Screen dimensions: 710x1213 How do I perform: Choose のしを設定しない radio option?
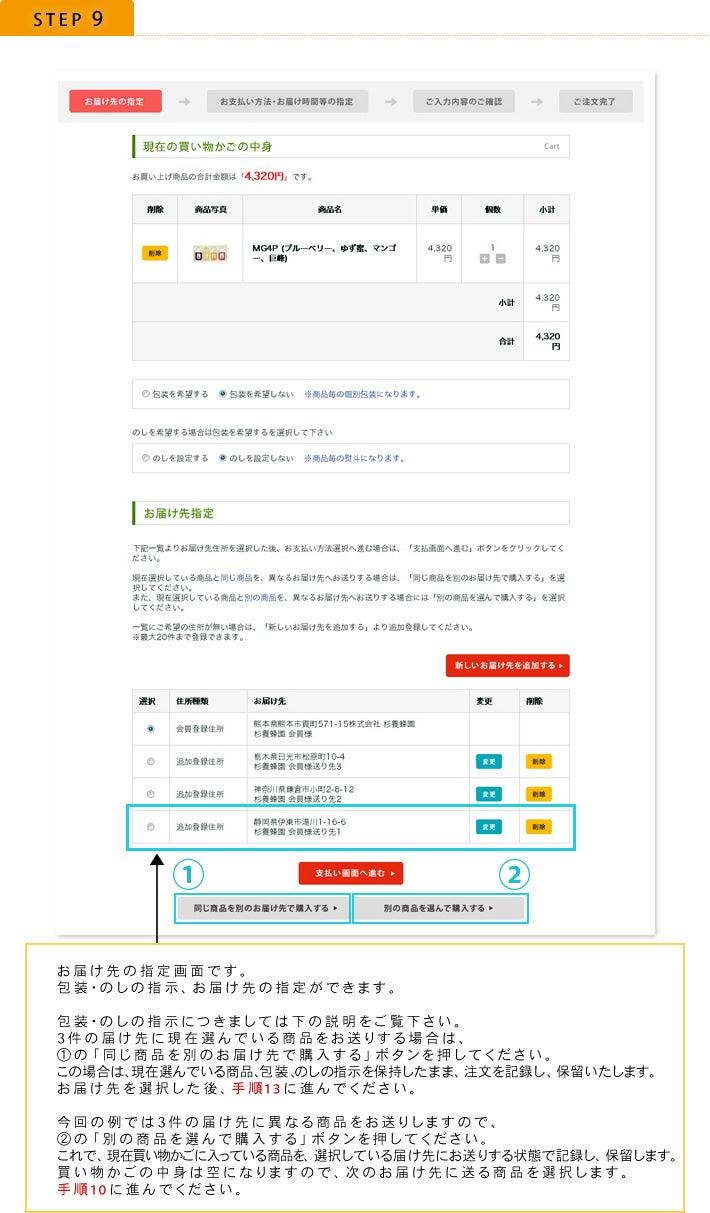pyautogui.click(x=223, y=458)
